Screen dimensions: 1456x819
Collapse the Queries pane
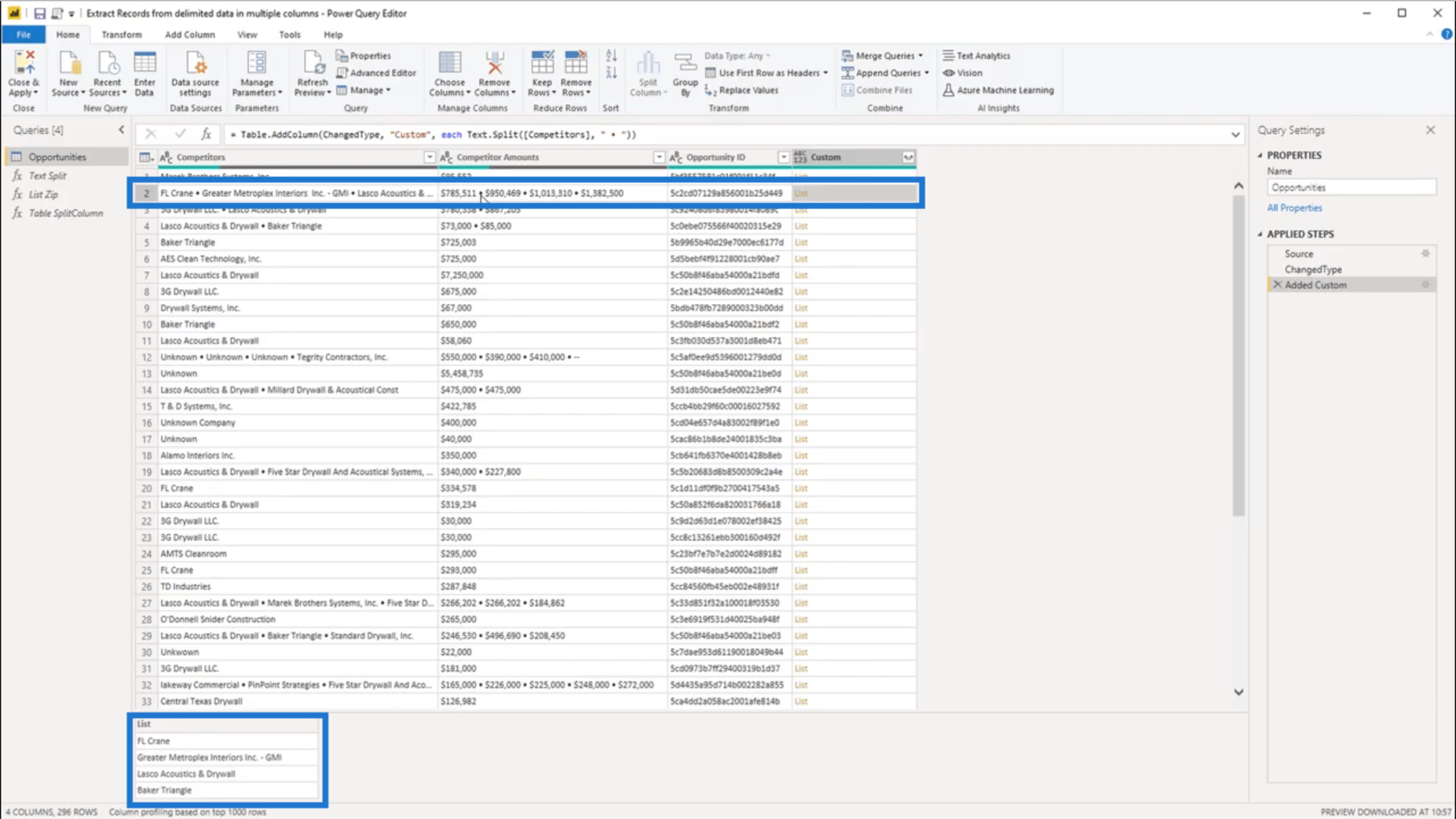[121, 130]
